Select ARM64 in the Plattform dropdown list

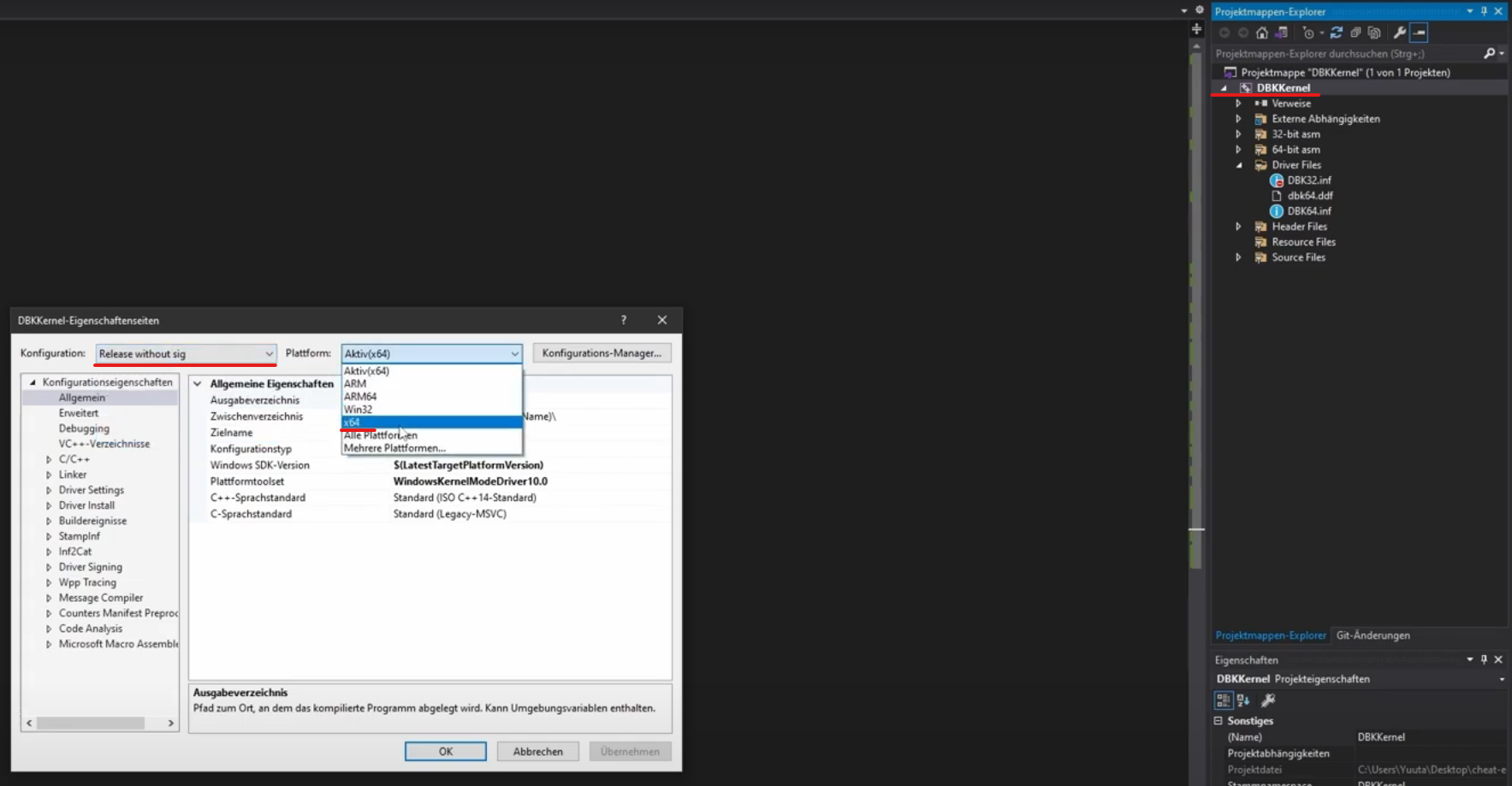click(x=431, y=397)
